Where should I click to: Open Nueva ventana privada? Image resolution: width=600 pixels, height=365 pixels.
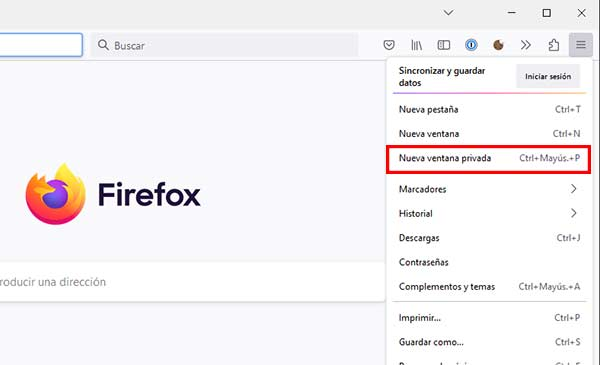[489, 158]
